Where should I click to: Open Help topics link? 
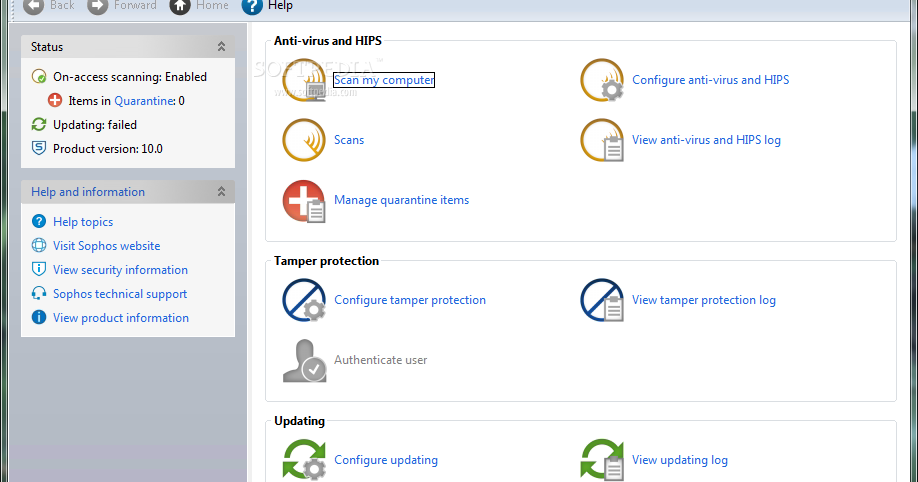tap(83, 222)
